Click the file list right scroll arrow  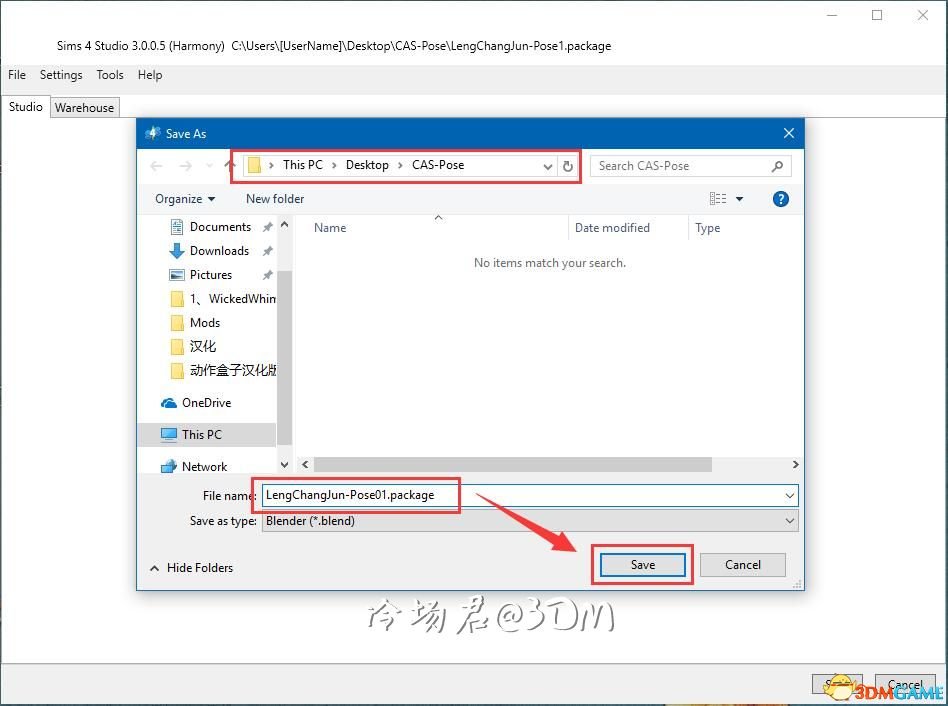pos(795,464)
